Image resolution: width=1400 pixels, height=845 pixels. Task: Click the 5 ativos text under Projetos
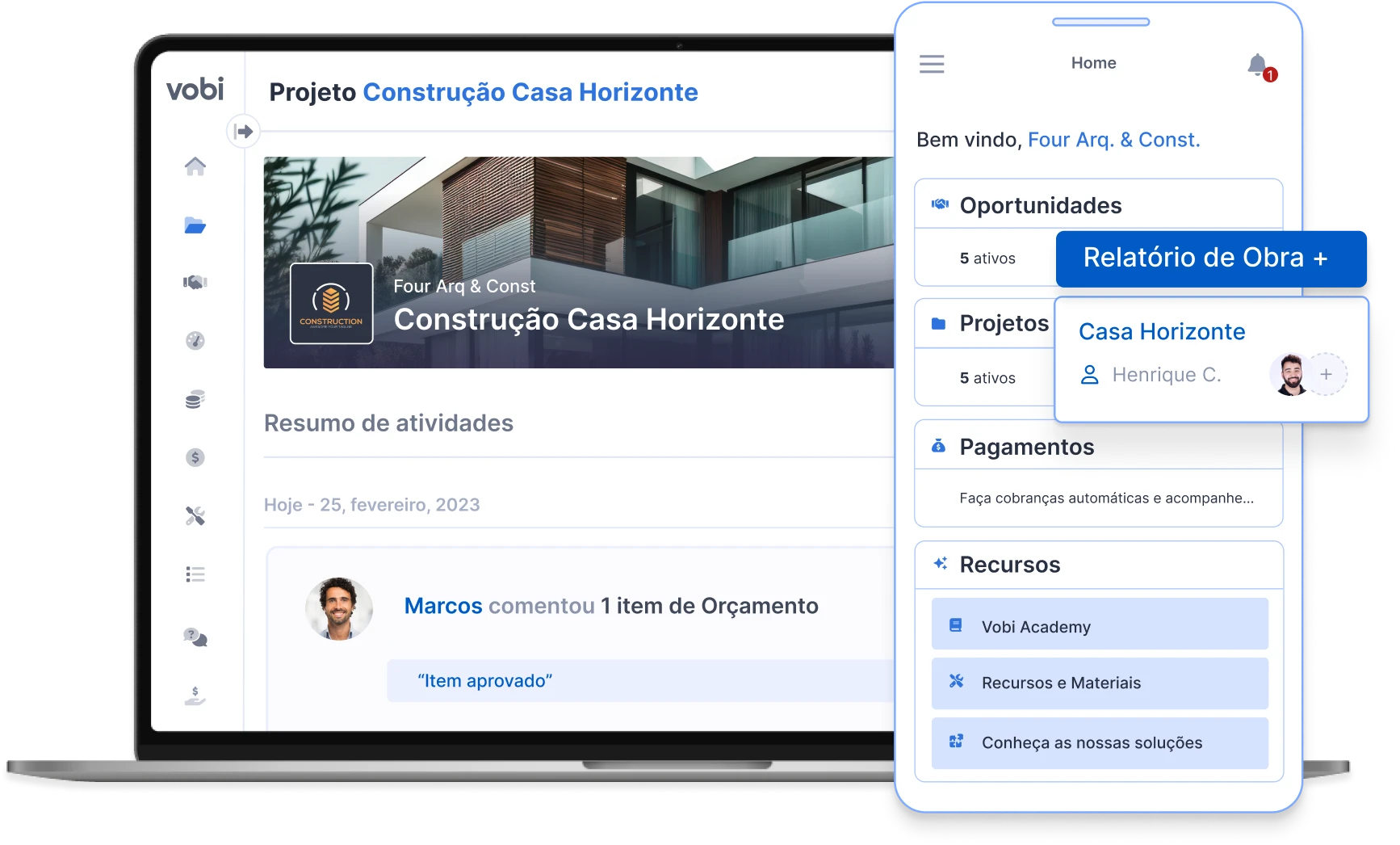987,378
